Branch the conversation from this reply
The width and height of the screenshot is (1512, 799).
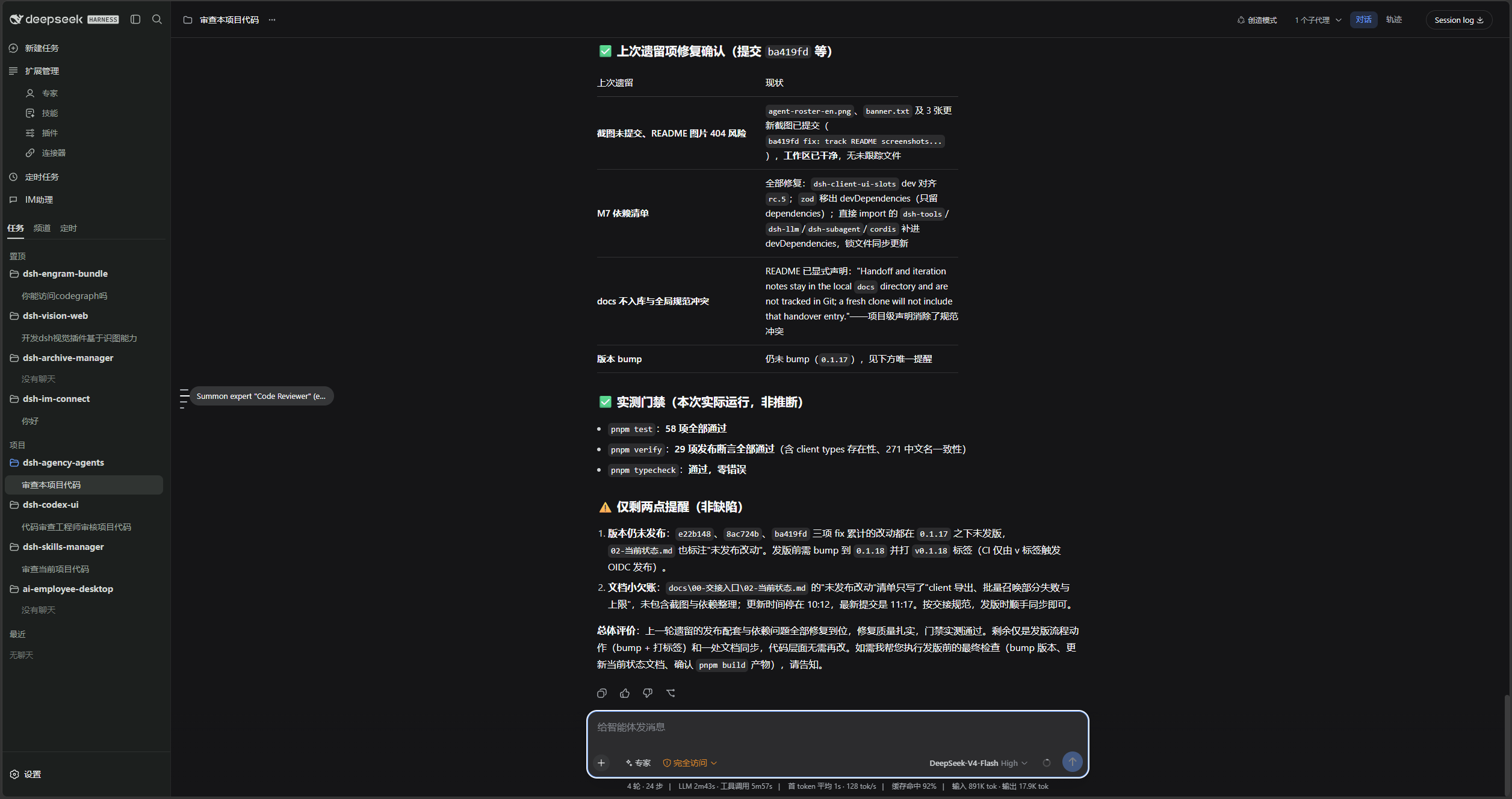pos(671,693)
